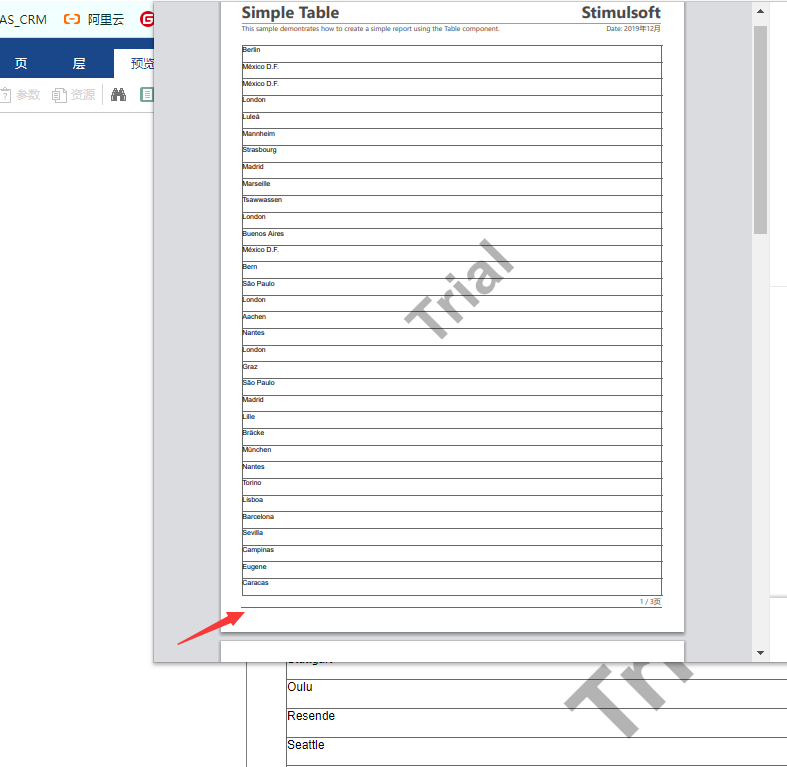787x767 pixels.
Task: Click the scrollbar down arrow
Action: pyautogui.click(x=760, y=652)
